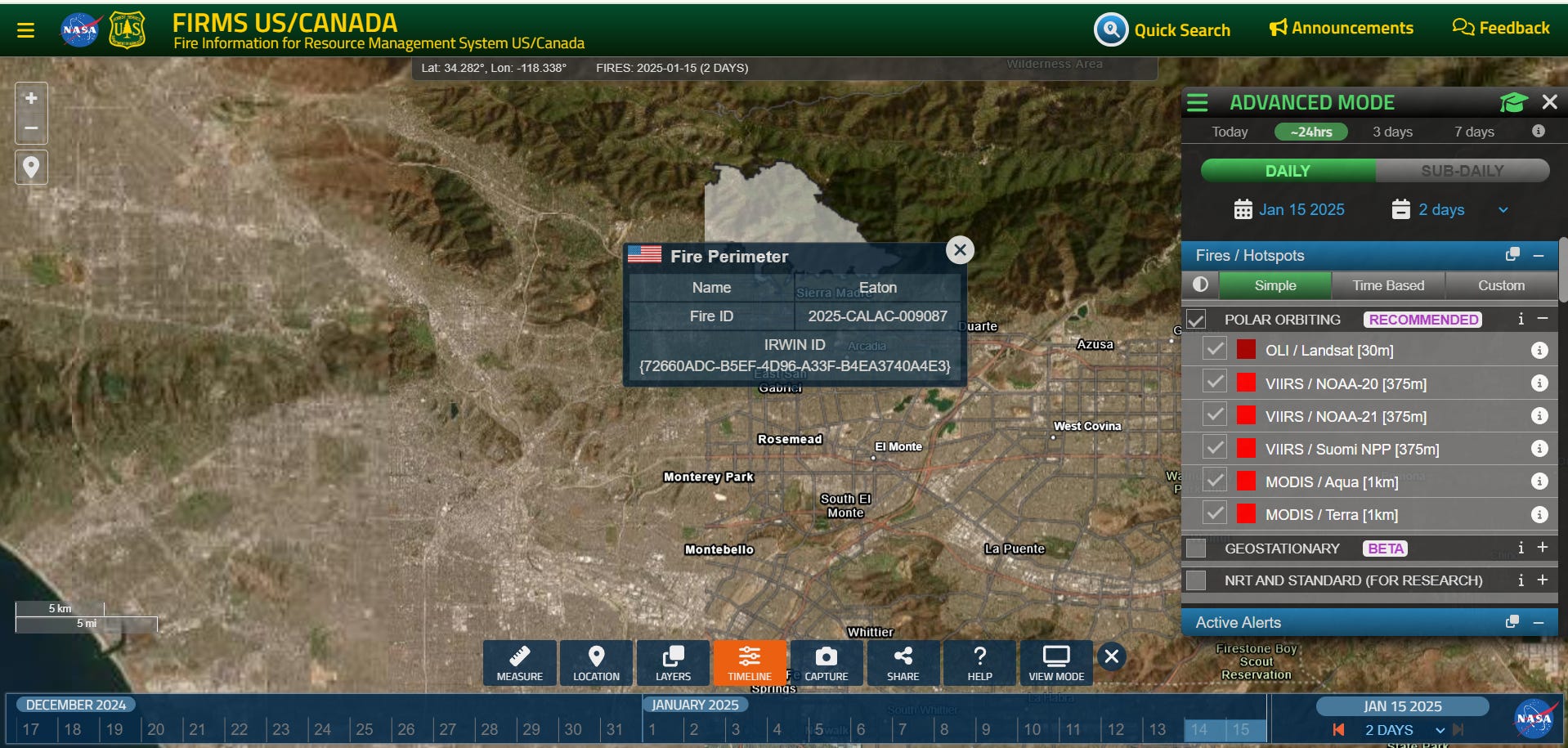Open the Jan 15 2025 date picker
This screenshot has height=748, width=1568.
point(1289,209)
